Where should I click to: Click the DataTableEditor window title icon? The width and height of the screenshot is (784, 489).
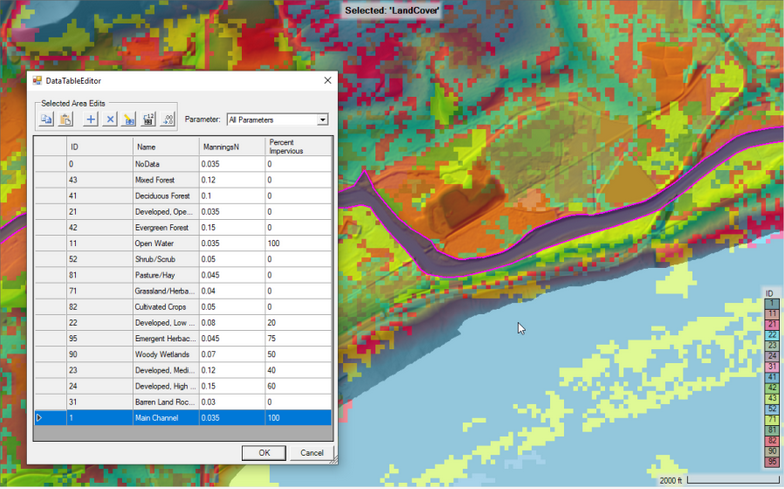coord(37,80)
